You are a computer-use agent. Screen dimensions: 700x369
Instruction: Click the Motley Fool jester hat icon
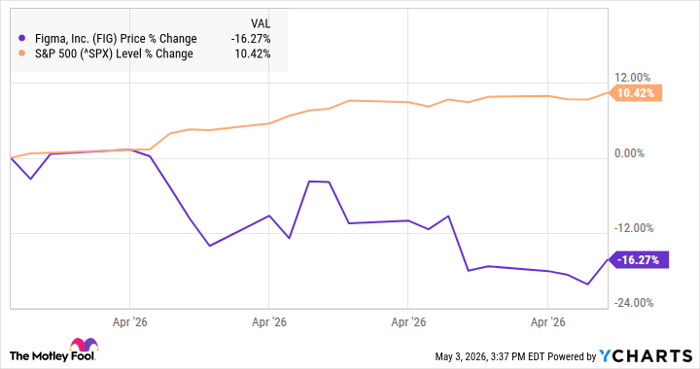84,345
